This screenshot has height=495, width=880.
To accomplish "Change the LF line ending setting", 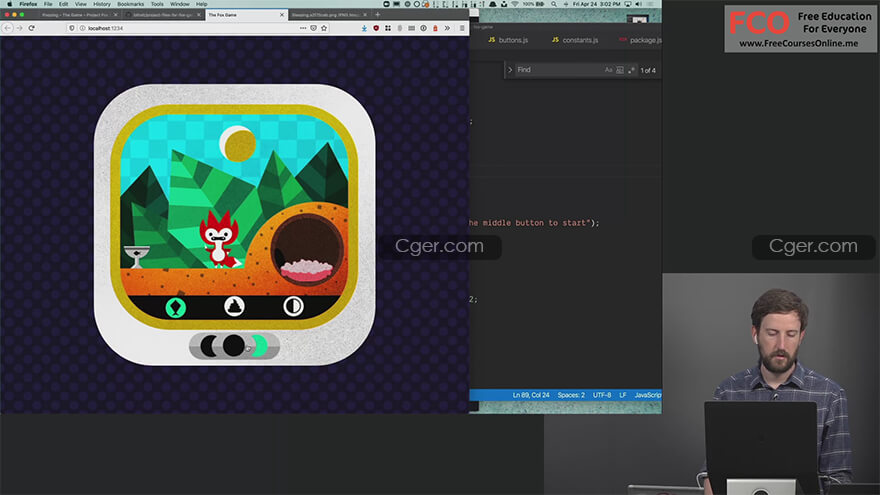I will pyautogui.click(x=622, y=395).
